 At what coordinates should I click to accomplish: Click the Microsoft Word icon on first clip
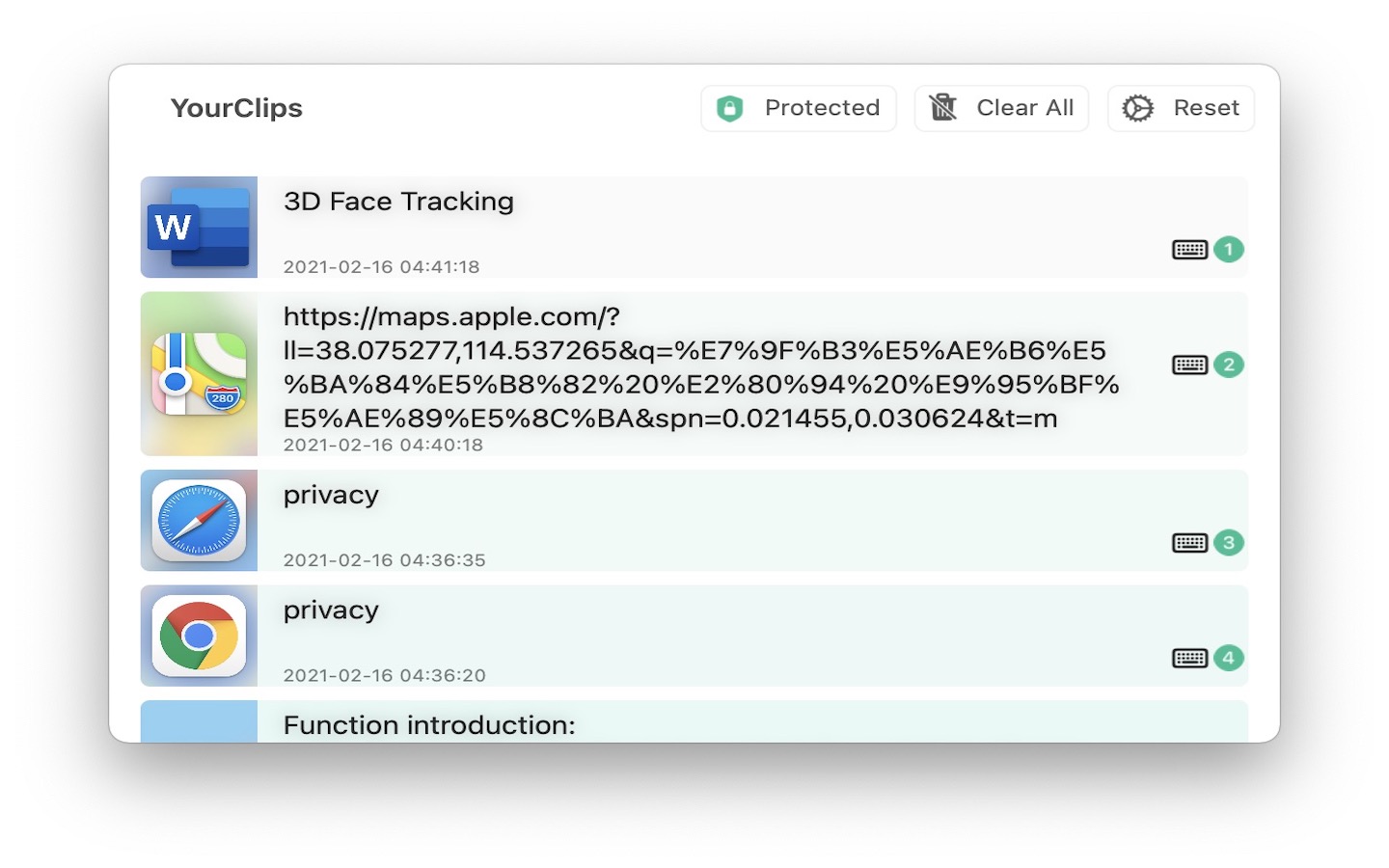(199, 228)
